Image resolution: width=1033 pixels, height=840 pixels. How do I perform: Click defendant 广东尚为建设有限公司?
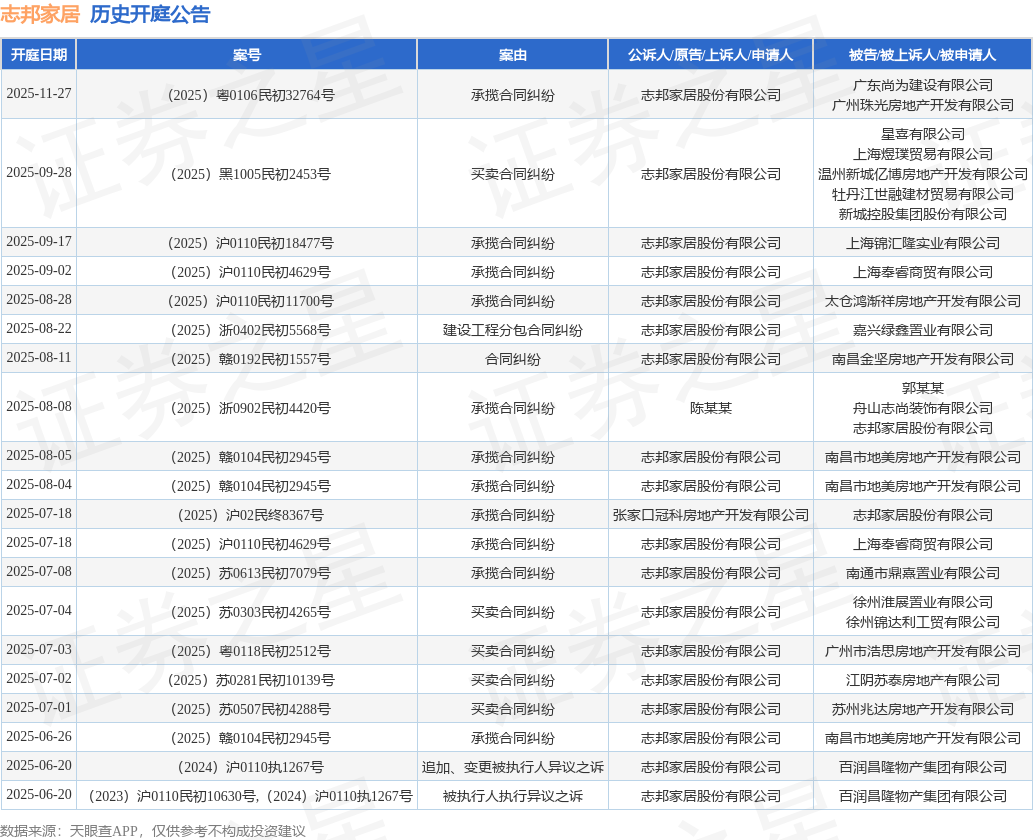[923, 86]
